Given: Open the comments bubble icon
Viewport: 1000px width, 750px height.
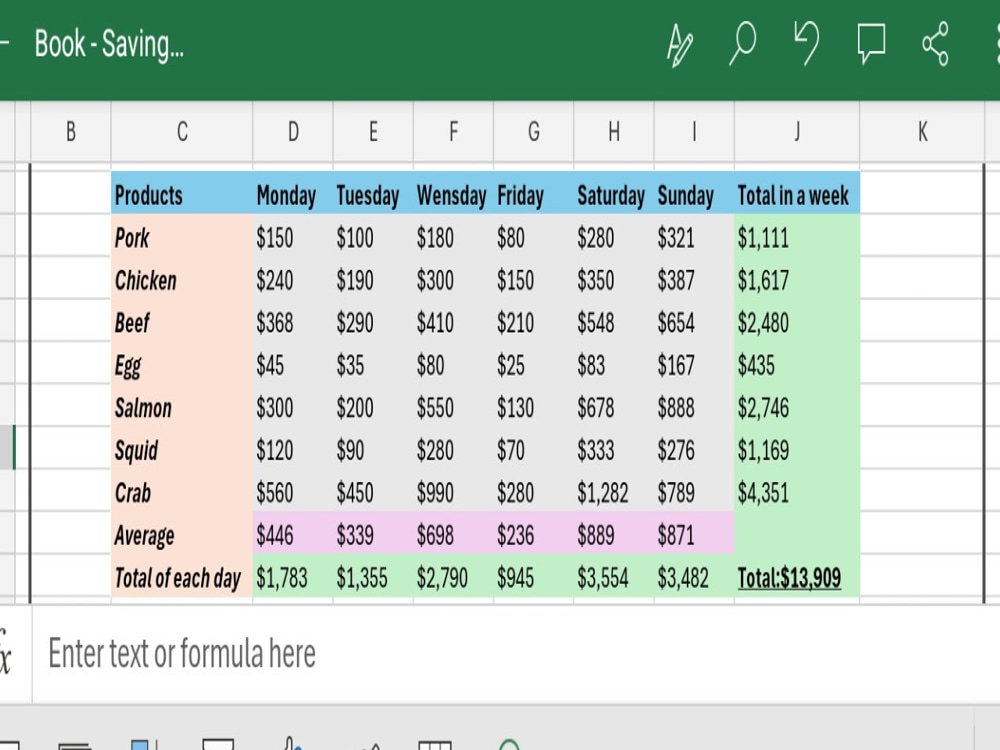Looking at the screenshot, I should pos(871,43).
